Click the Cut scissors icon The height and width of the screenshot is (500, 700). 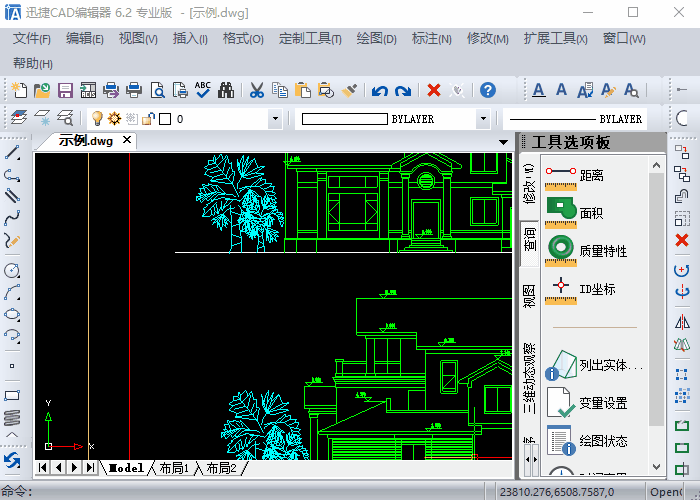click(256, 90)
